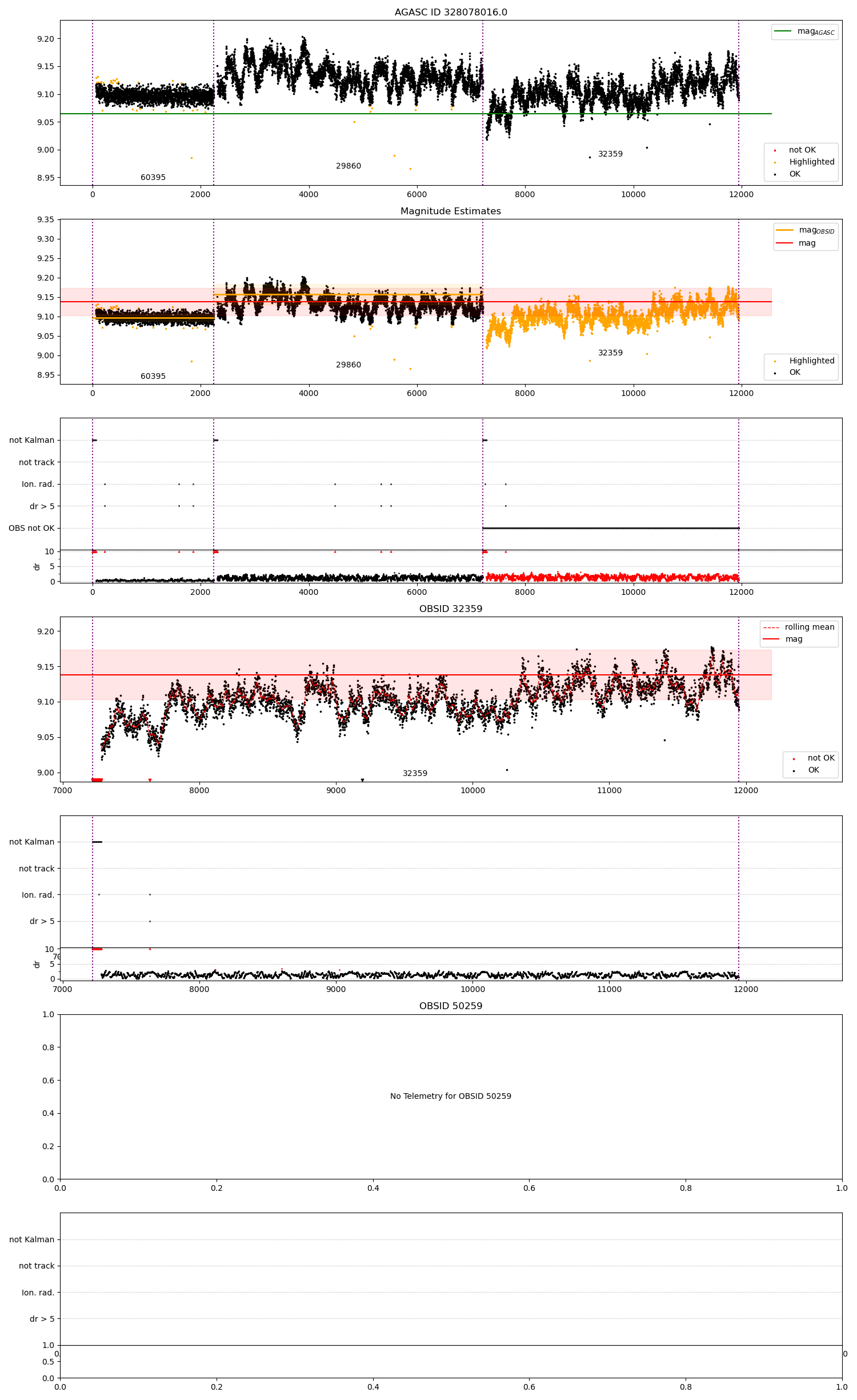Click the orange line sample beside mag OBSID
This screenshot has height=1400, width=857.
tap(784, 230)
